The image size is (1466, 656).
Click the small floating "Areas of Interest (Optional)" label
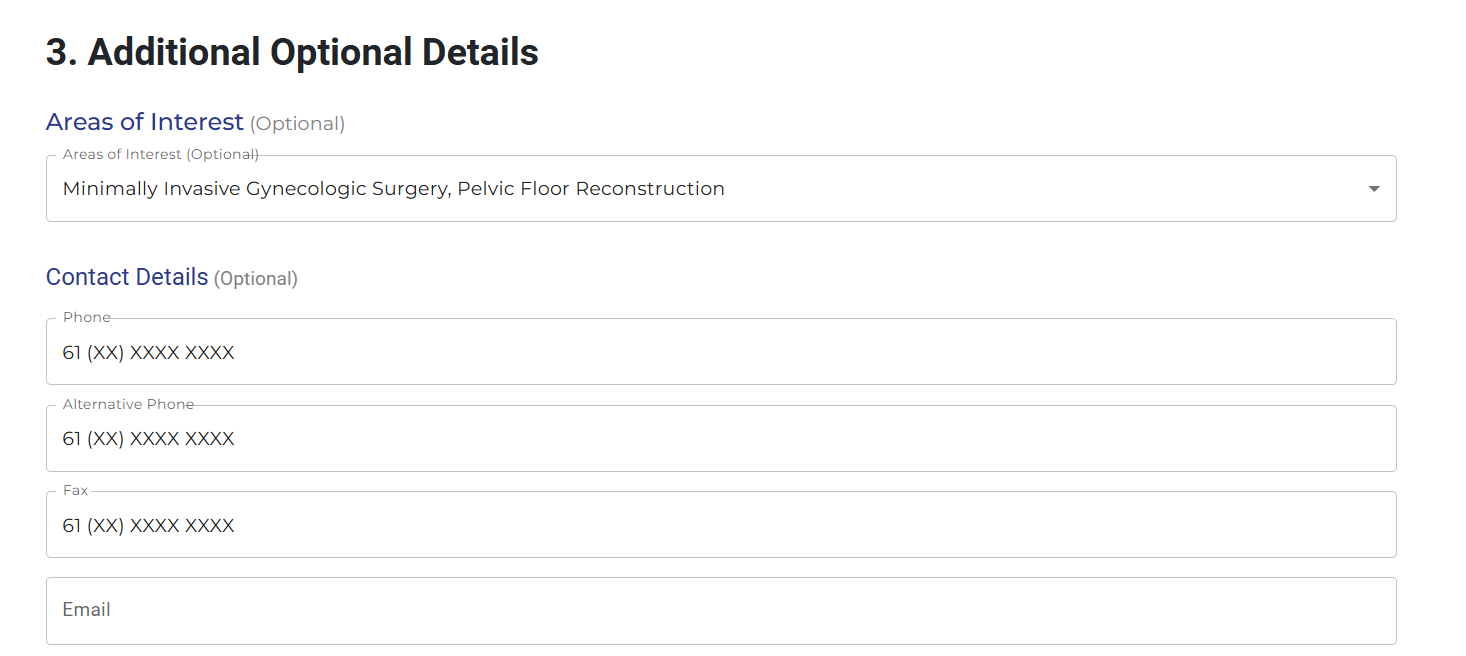[161, 155]
